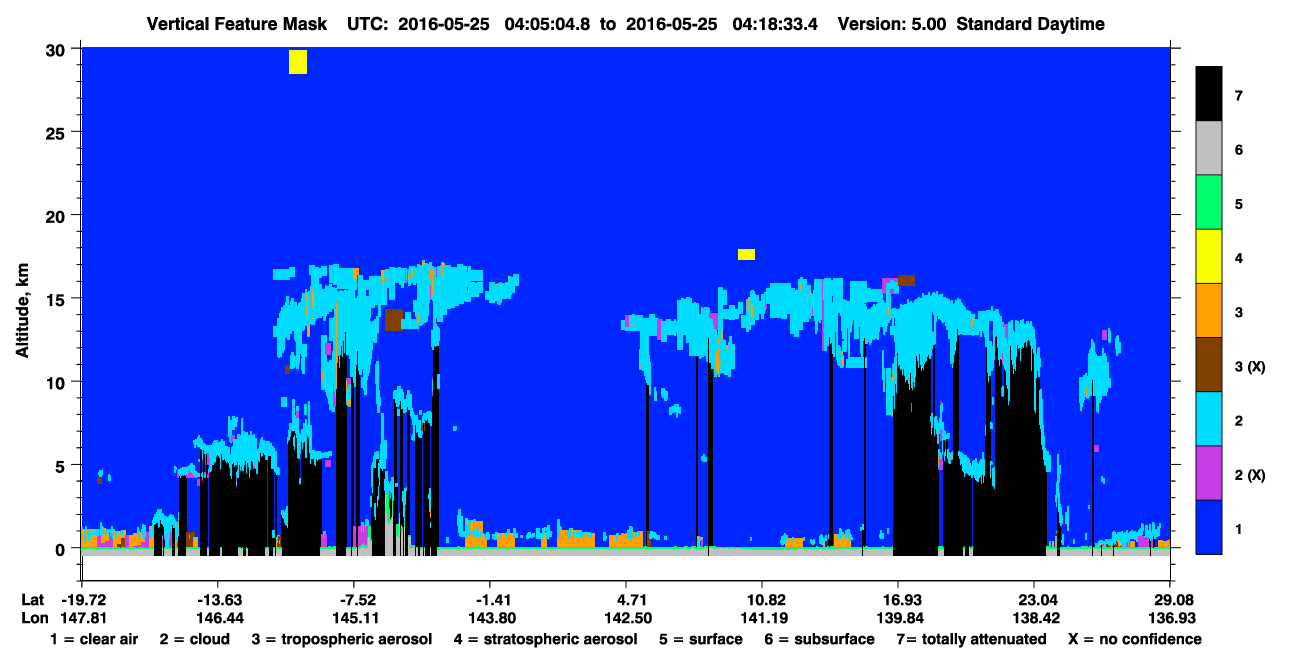Click longitude value 143.80
Image resolution: width=1300 pixels, height=667 pixels.
click(x=492, y=617)
